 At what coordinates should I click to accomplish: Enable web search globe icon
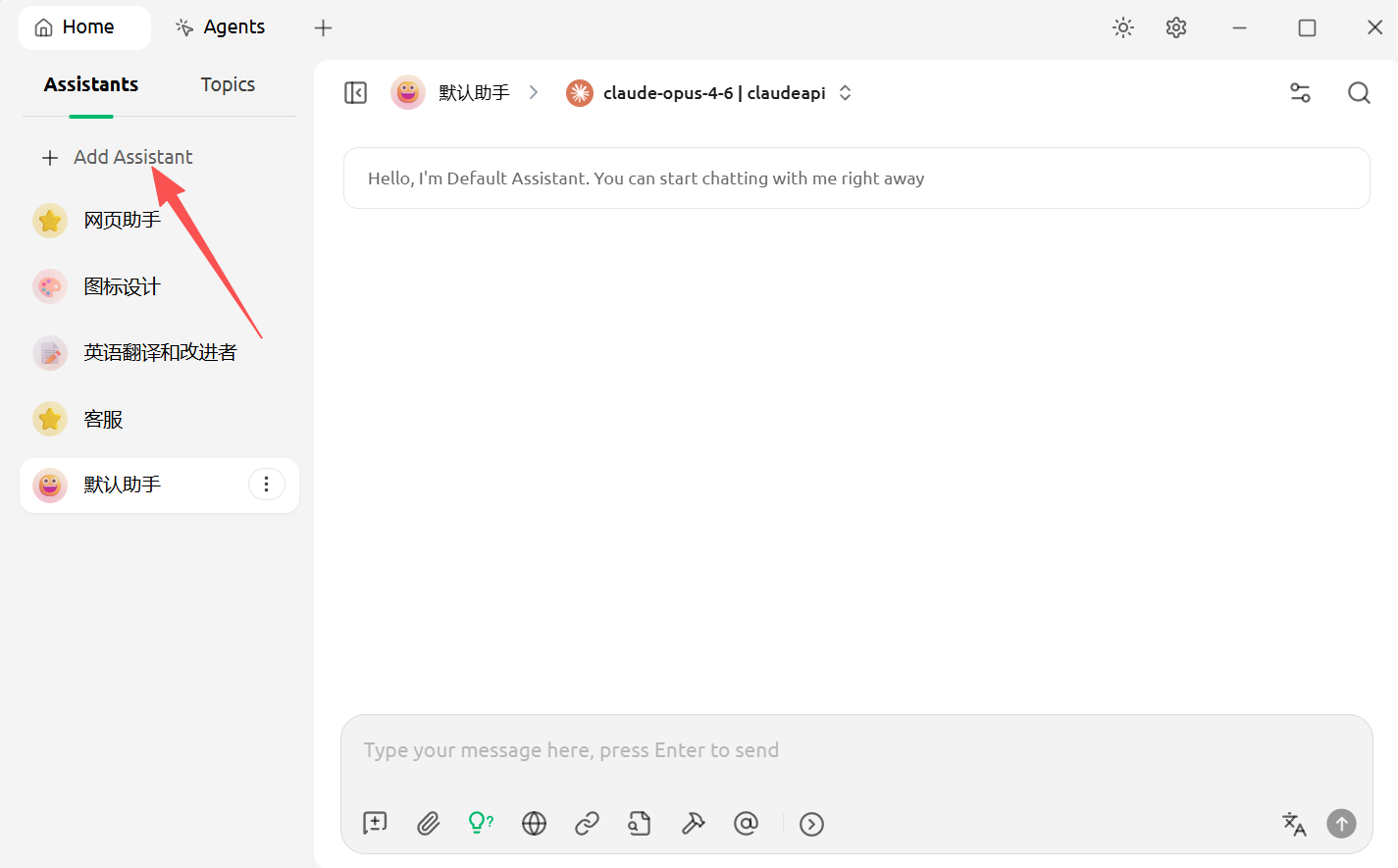coord(534,824)
